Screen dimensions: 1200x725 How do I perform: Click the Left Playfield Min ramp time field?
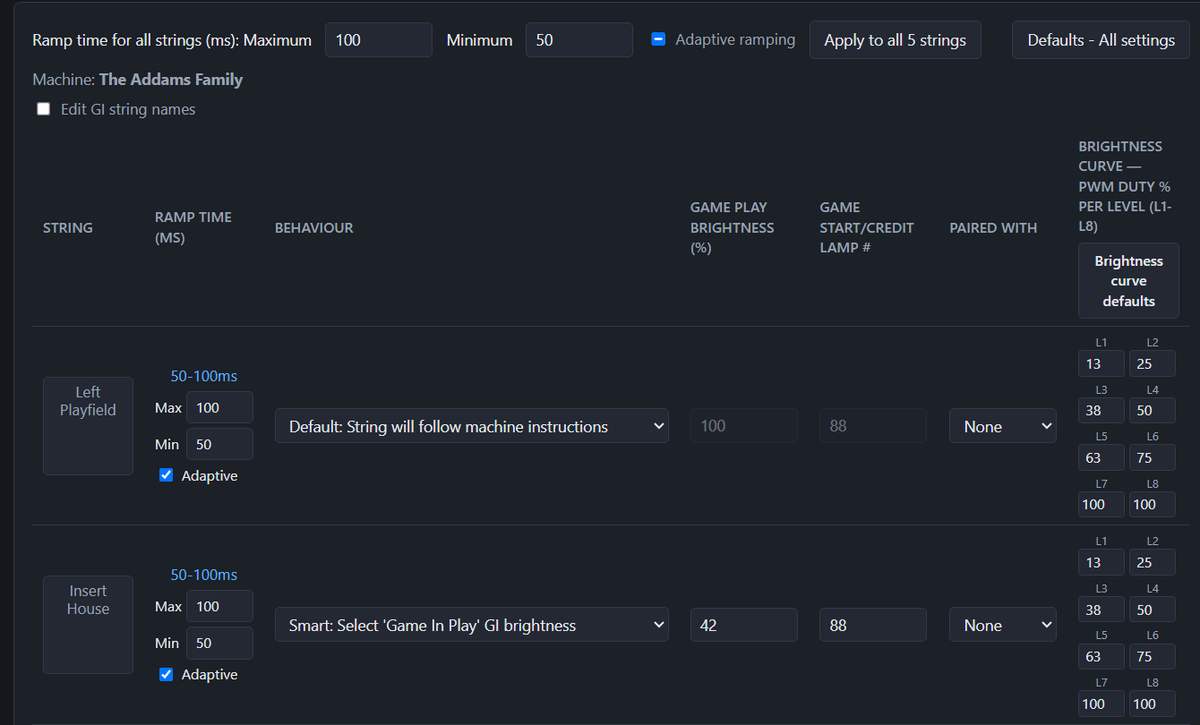[220, 444]
